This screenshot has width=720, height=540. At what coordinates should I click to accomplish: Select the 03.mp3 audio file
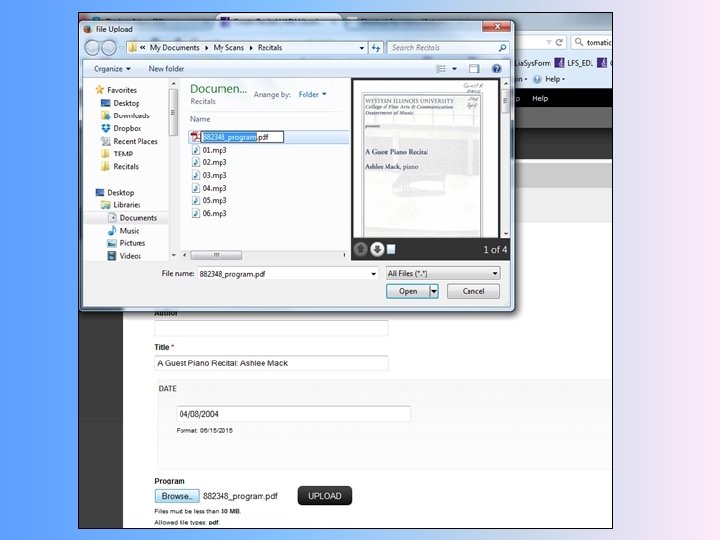pos(209,175)
